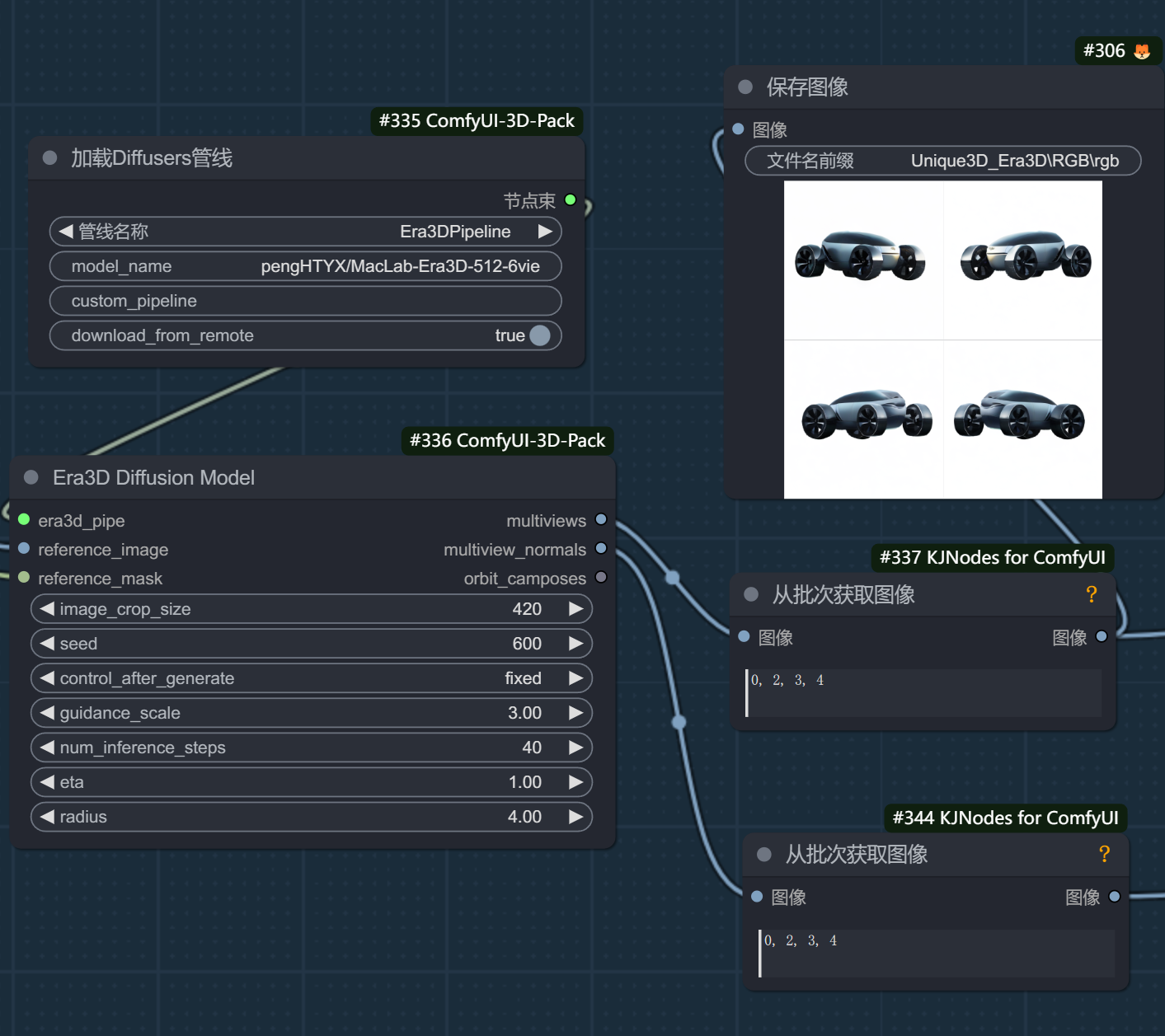Toggle download_from_remote switch
This screenshot has height=1036, width=1165.
pyautogui.click(x=540, y=335)
